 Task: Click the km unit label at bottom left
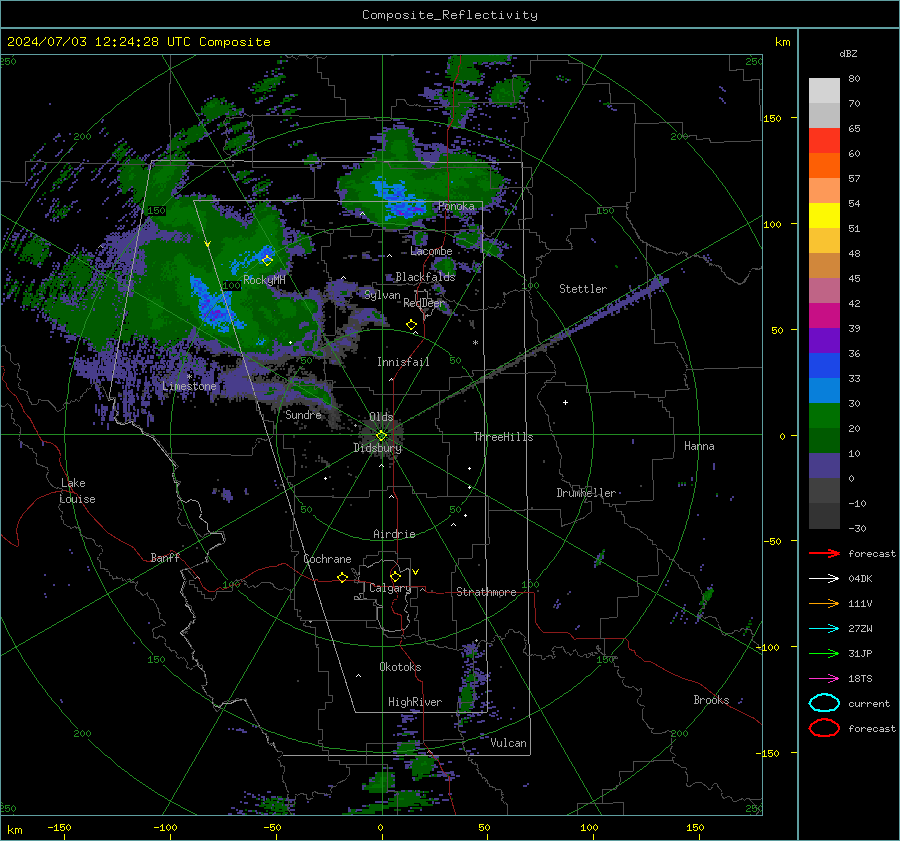pyautogui.click(x=14, y=830)
